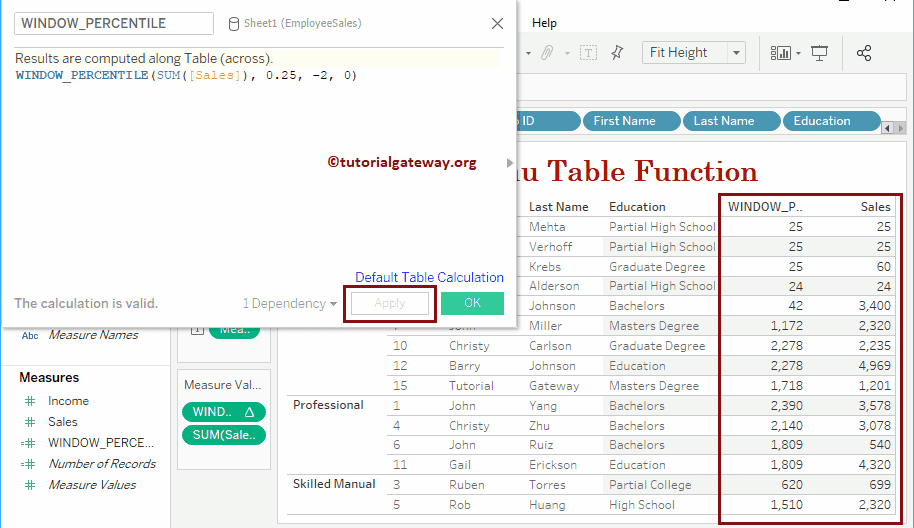Select the Measure Values field
Viewport: 914px width, 528px height.
coord(92,485)
